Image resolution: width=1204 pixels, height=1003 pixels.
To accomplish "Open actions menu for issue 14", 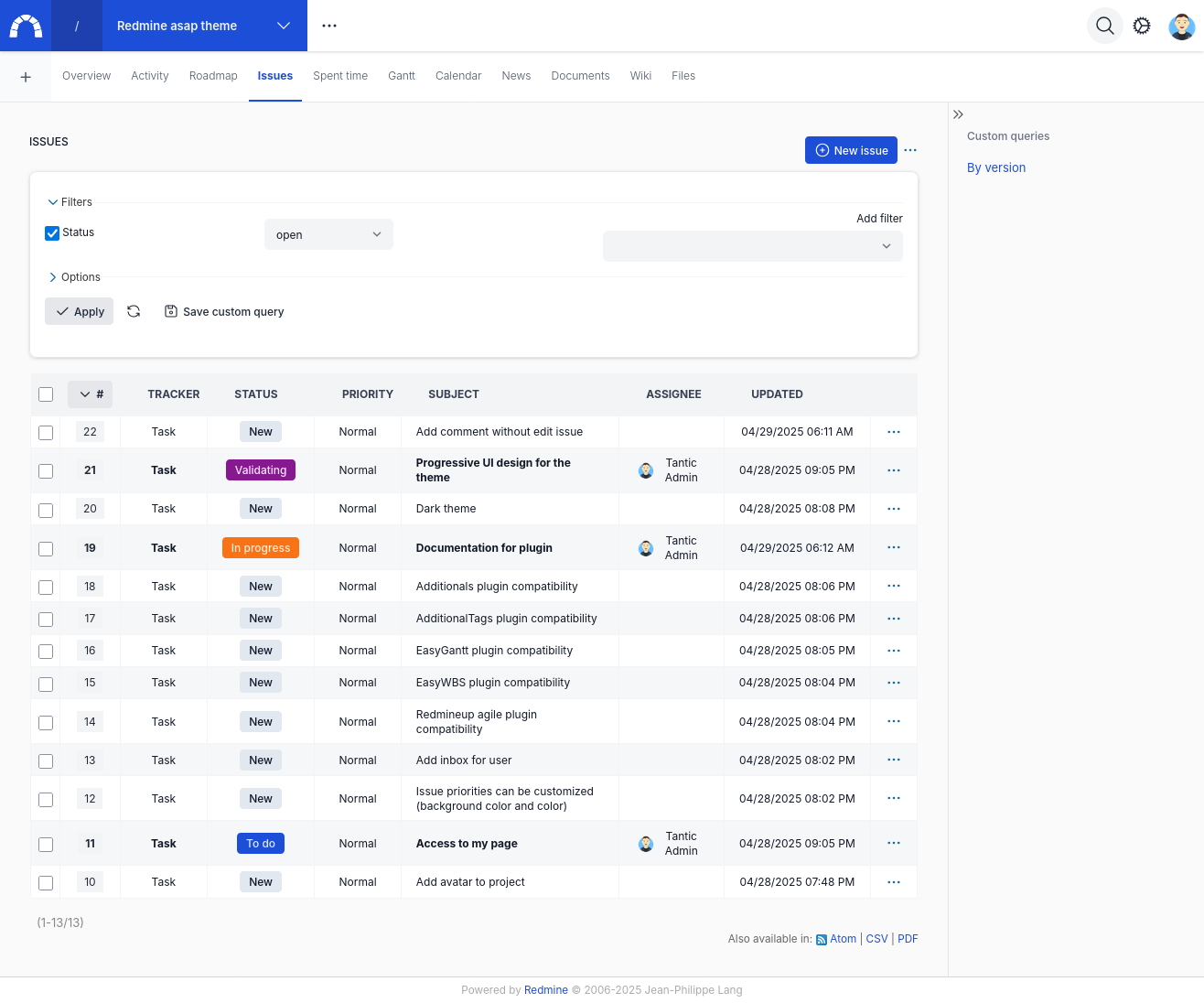I will tap(894, 721).
